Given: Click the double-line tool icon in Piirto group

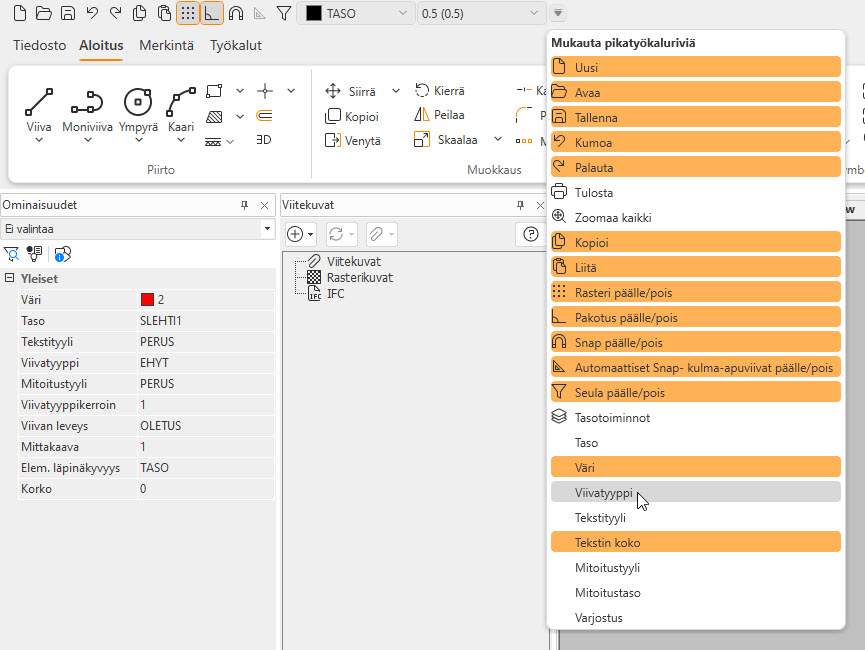Looking at the screenshot, I should click(265, 116).
